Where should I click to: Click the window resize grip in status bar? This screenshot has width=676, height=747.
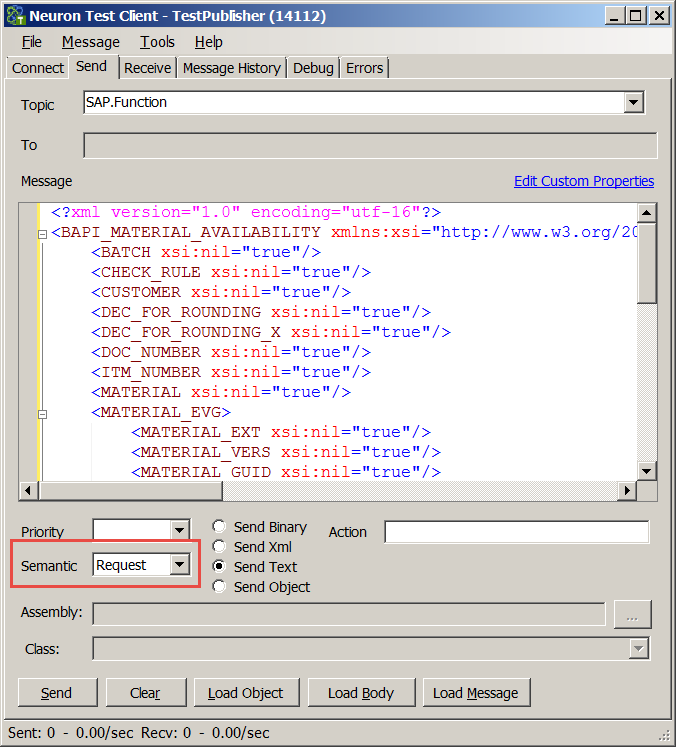[665, 734]
